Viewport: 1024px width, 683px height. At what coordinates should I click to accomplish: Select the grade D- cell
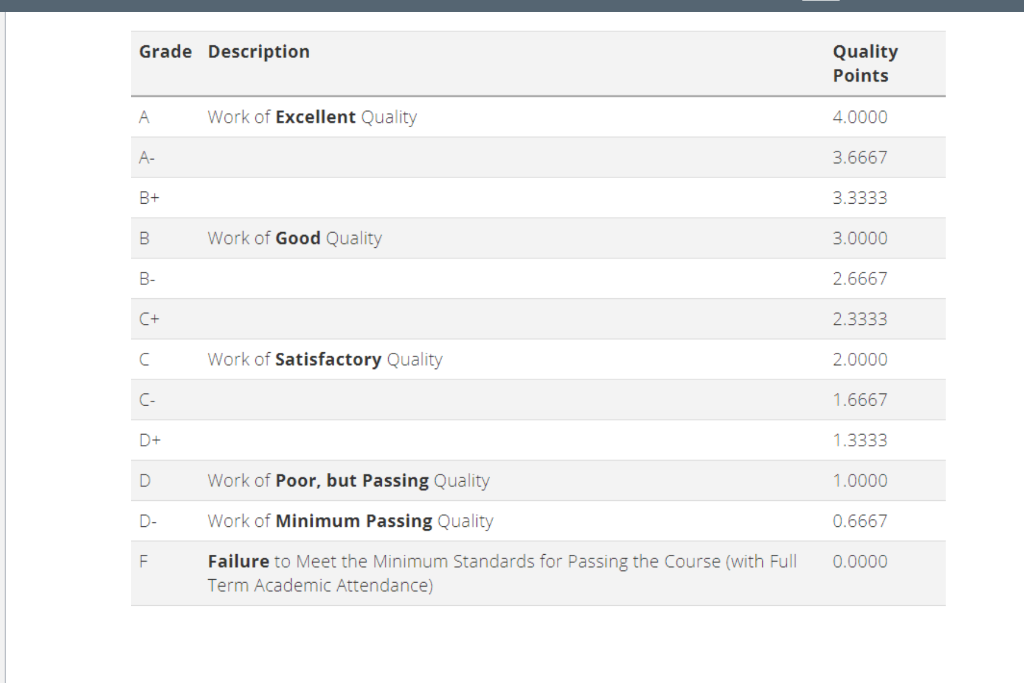pos(148,521)
